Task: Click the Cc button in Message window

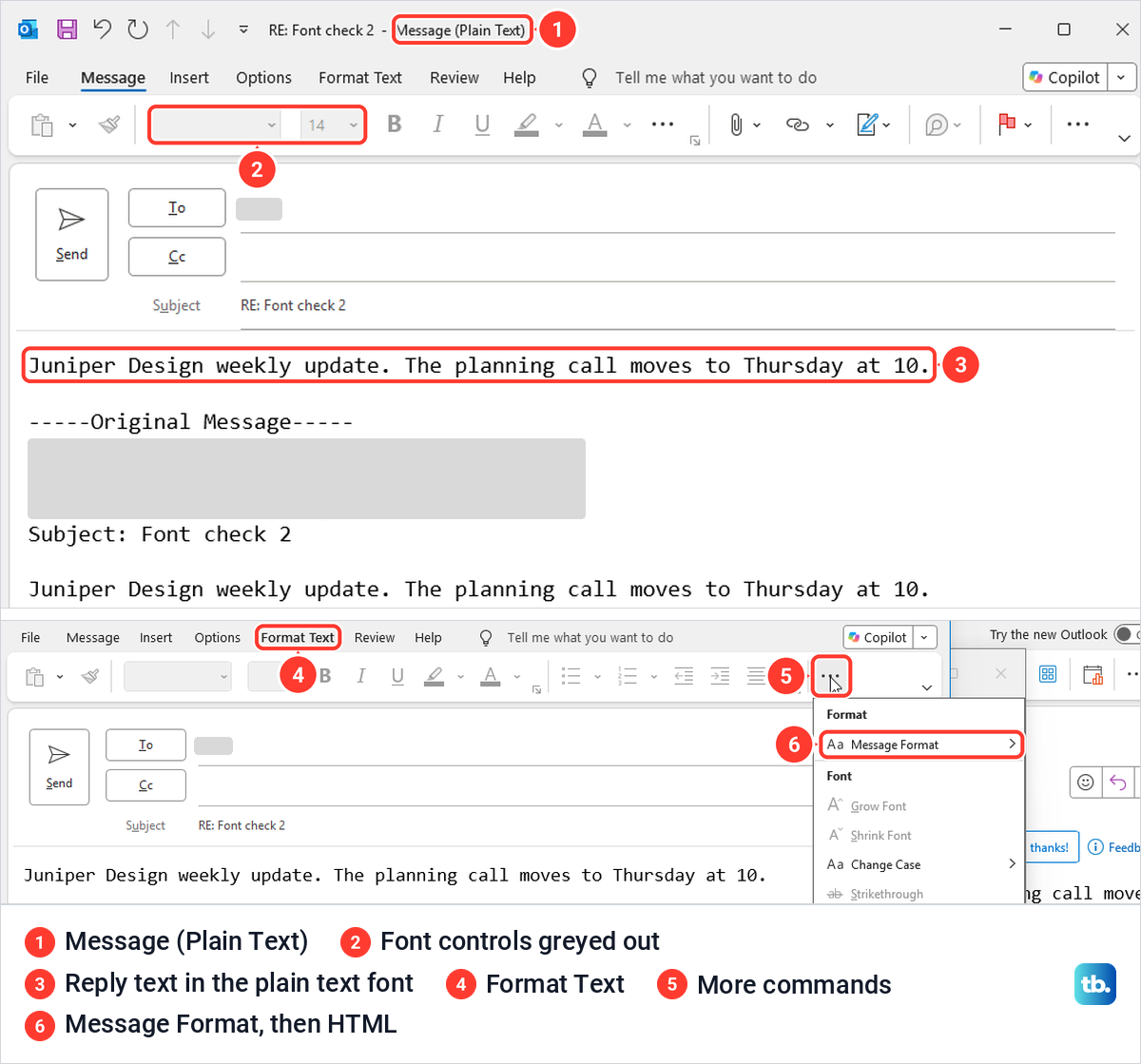Action: click(x=177, y=257)
